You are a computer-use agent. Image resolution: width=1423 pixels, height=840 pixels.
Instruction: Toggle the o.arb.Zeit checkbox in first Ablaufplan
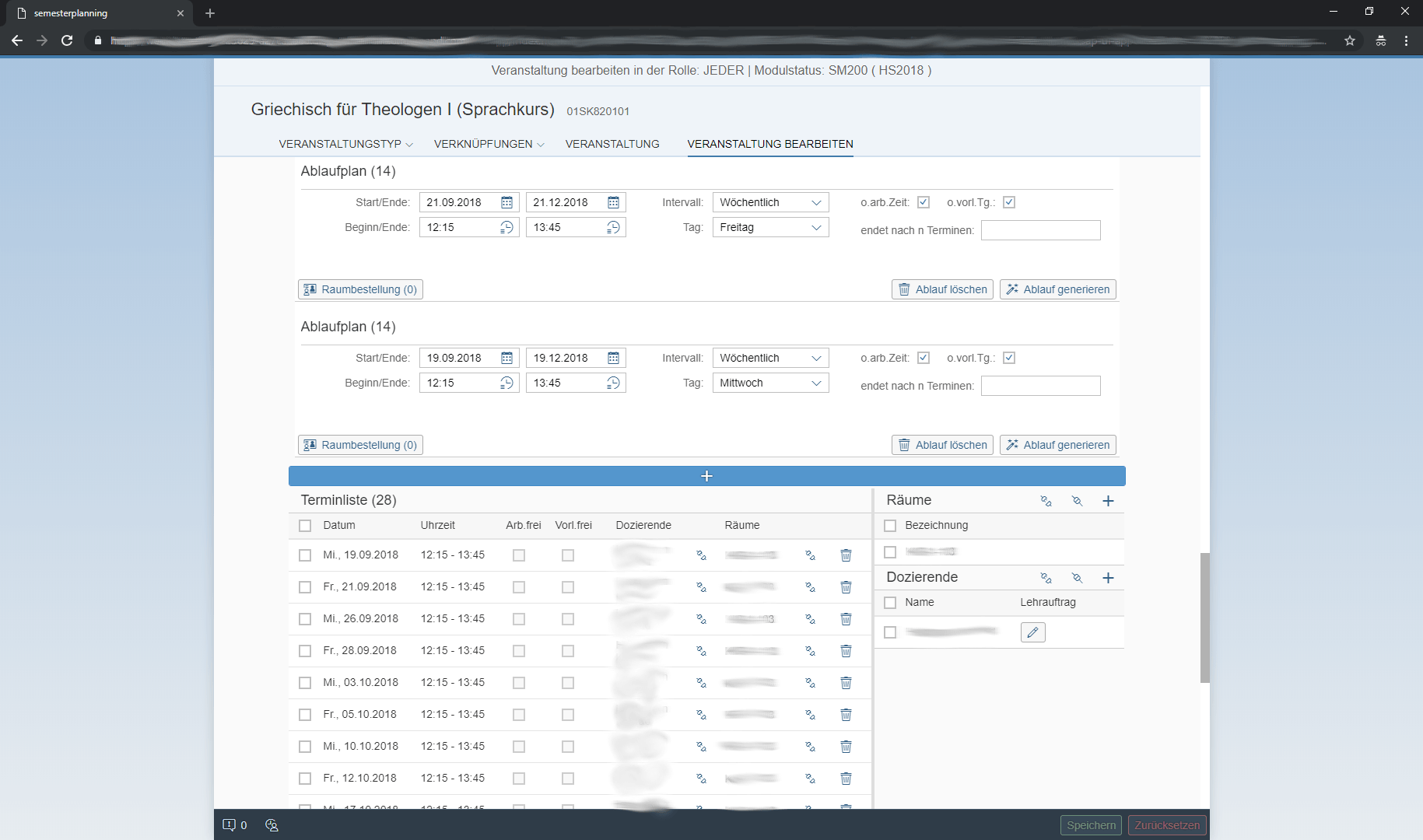[x=924, y=202]
